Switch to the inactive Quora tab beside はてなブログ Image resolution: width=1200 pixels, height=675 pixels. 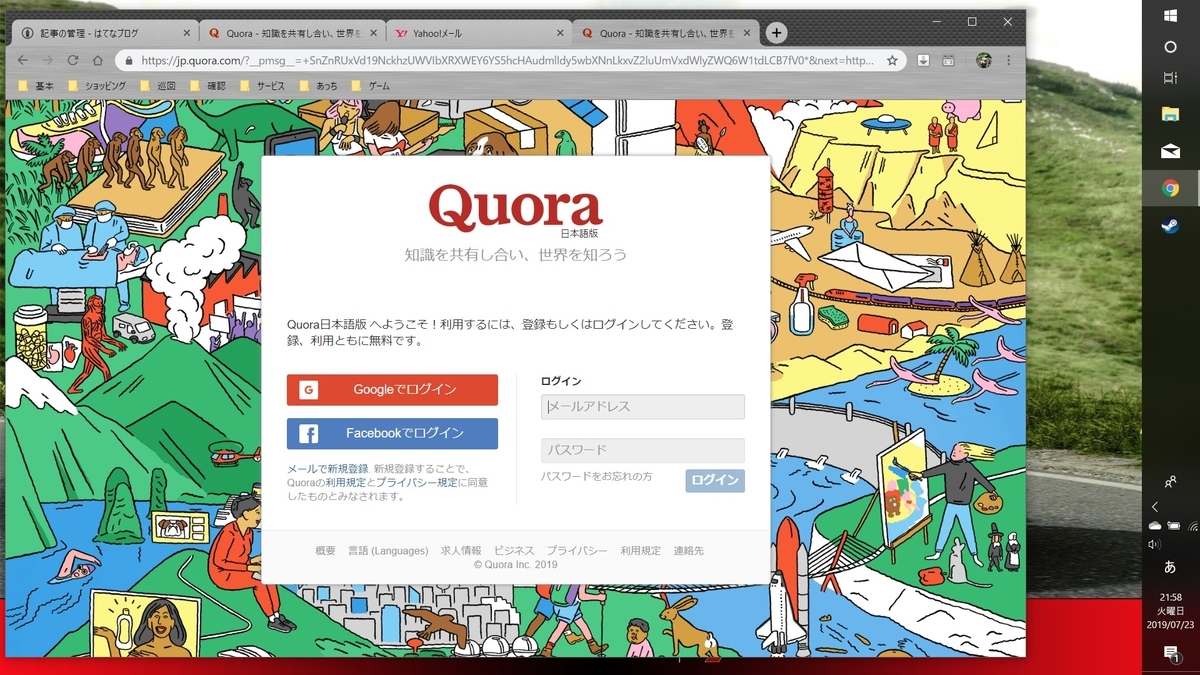[x=291, y=33]
